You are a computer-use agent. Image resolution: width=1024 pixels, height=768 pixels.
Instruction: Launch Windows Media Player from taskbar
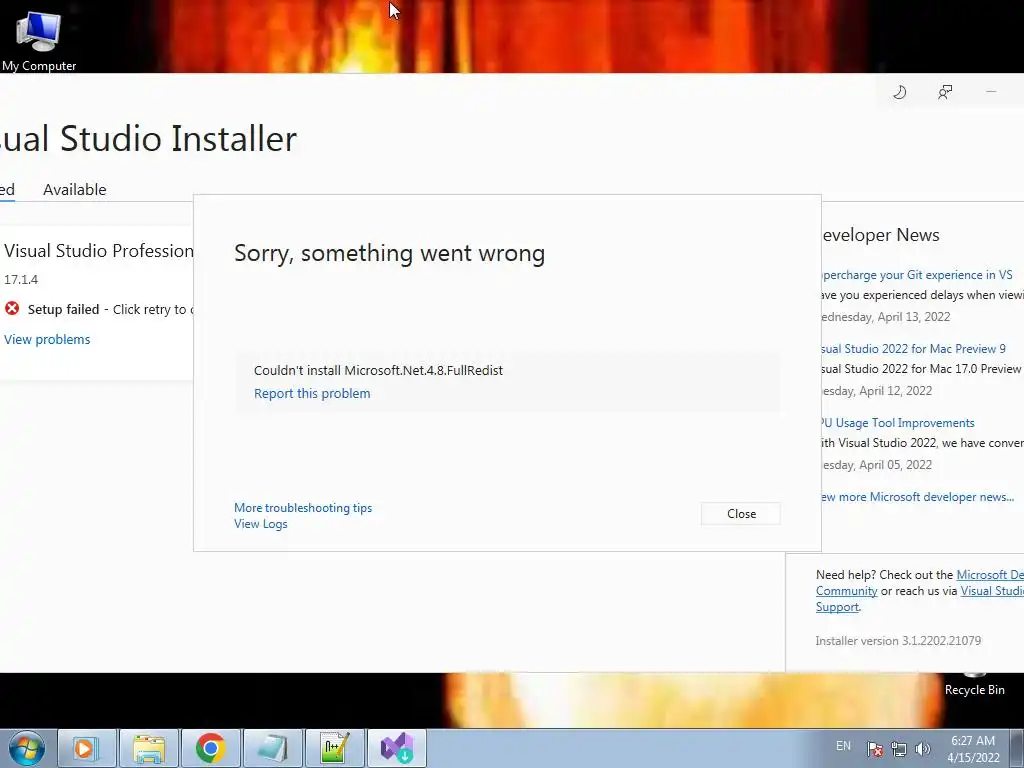86,748
